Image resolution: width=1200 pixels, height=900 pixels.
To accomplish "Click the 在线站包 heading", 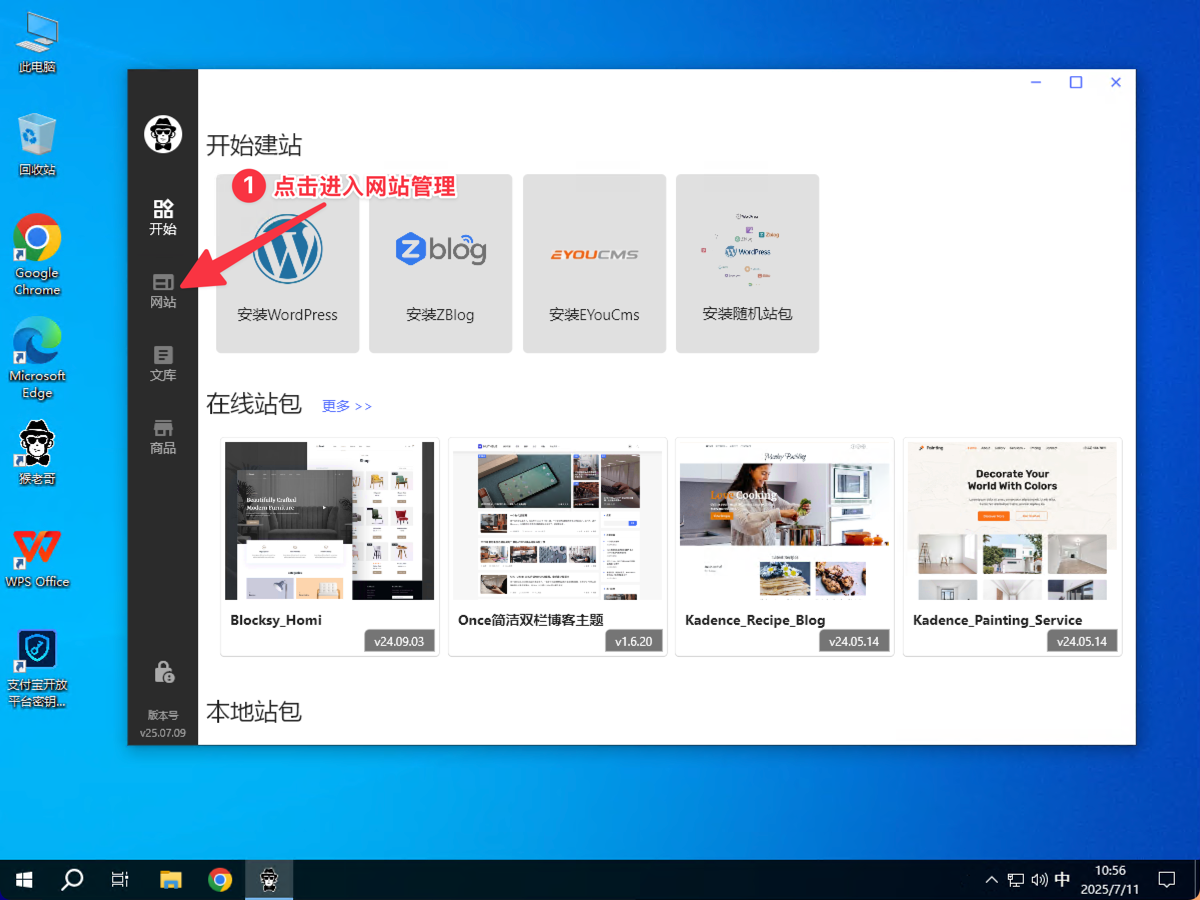I will coord(254,404).
